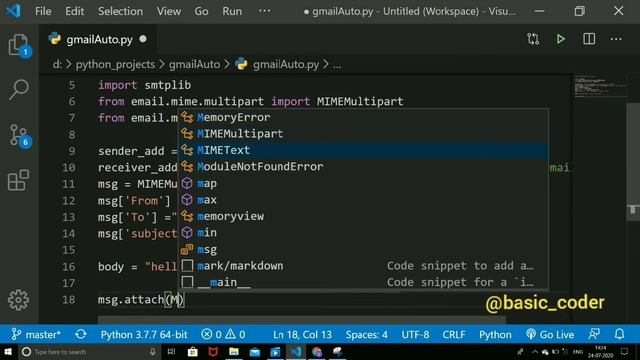This screenshot has height=360, width=640.
Task: Click Windows taskbar search box
Action: (x=89, y=351)
